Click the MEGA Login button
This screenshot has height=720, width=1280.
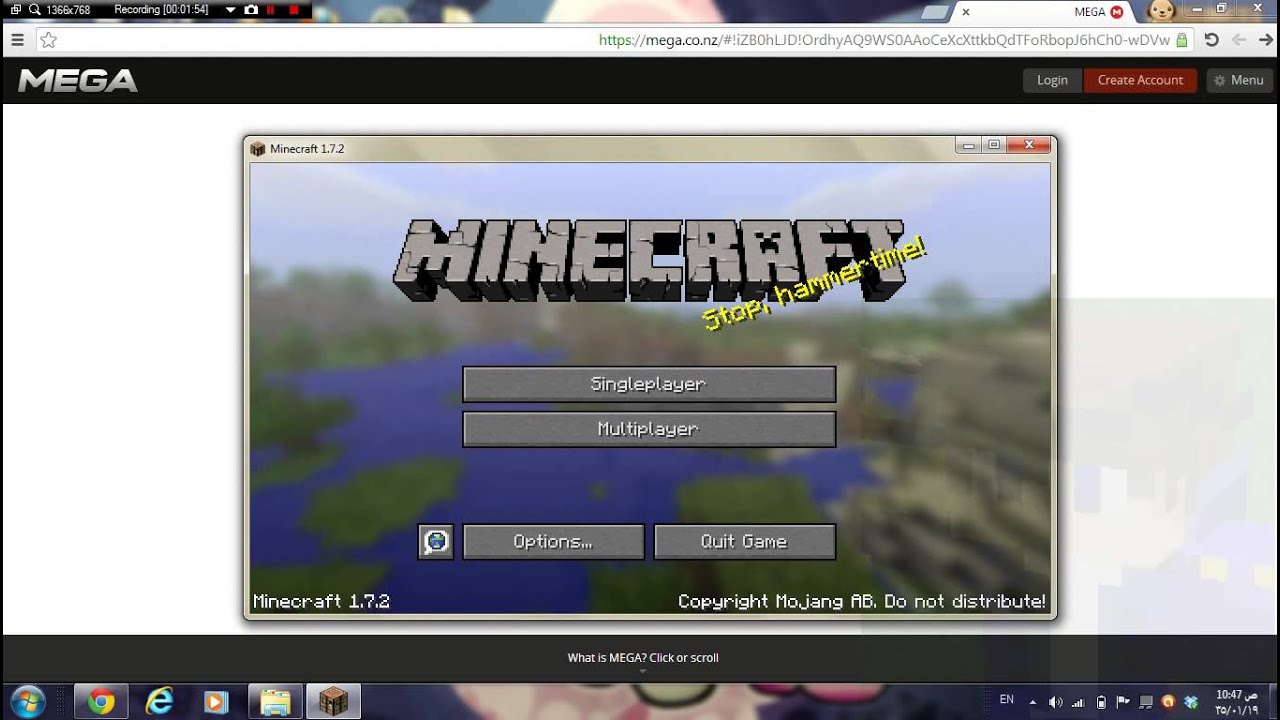coord(1052,80)
